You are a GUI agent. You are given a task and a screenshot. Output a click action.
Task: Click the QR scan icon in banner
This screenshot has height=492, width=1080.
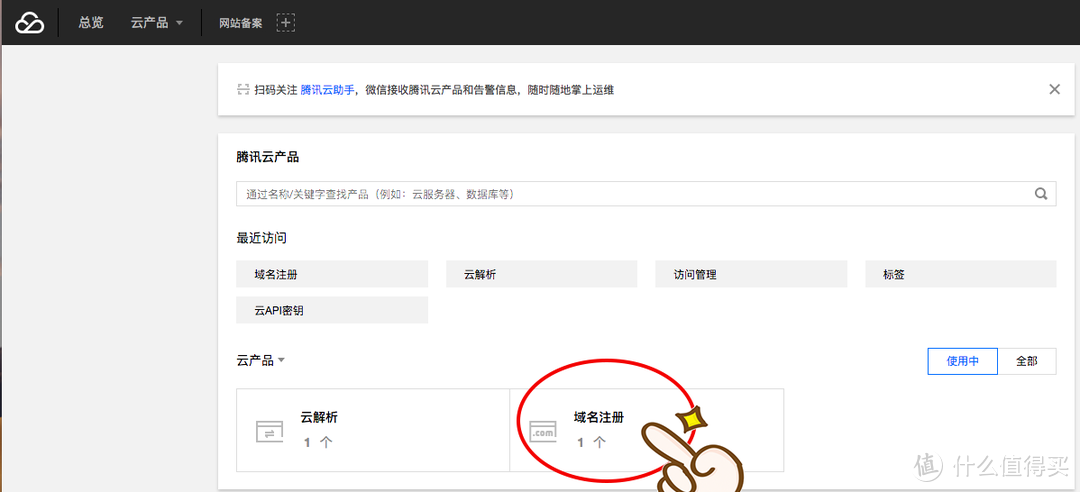(x=242, y=90)
